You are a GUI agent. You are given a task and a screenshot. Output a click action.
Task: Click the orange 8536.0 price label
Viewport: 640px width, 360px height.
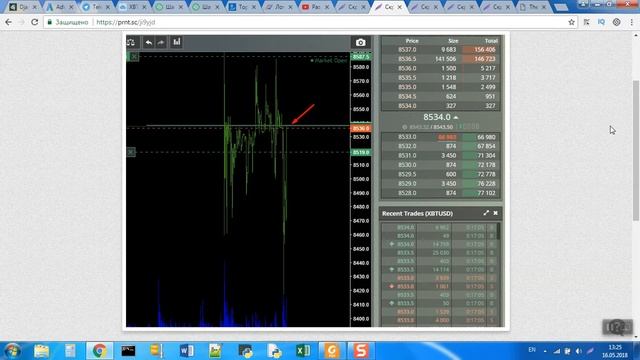click(x=360, y=129)
